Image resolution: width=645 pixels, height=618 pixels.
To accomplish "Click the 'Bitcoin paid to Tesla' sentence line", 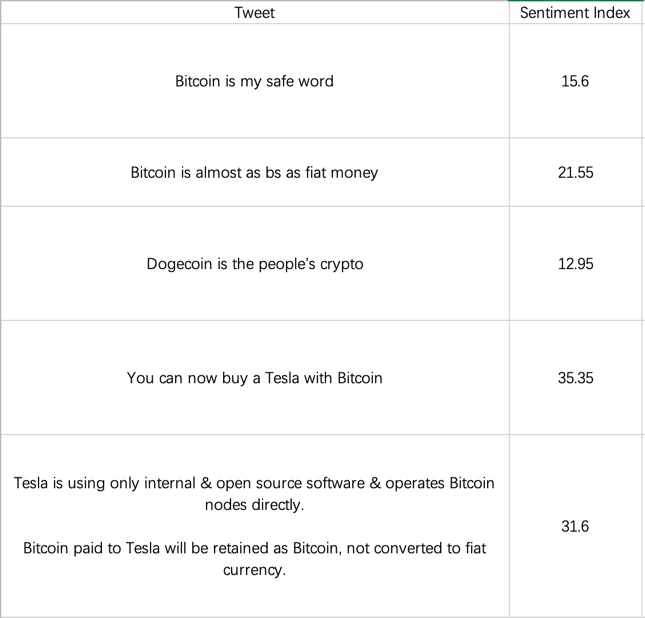I will pos(255,548).
